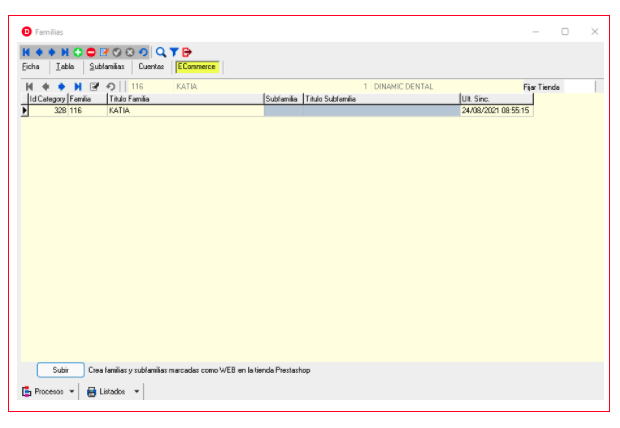Viewport: 620px width, 428px height.
Task: Select the Familia cell 116
Action: [87, 110]
